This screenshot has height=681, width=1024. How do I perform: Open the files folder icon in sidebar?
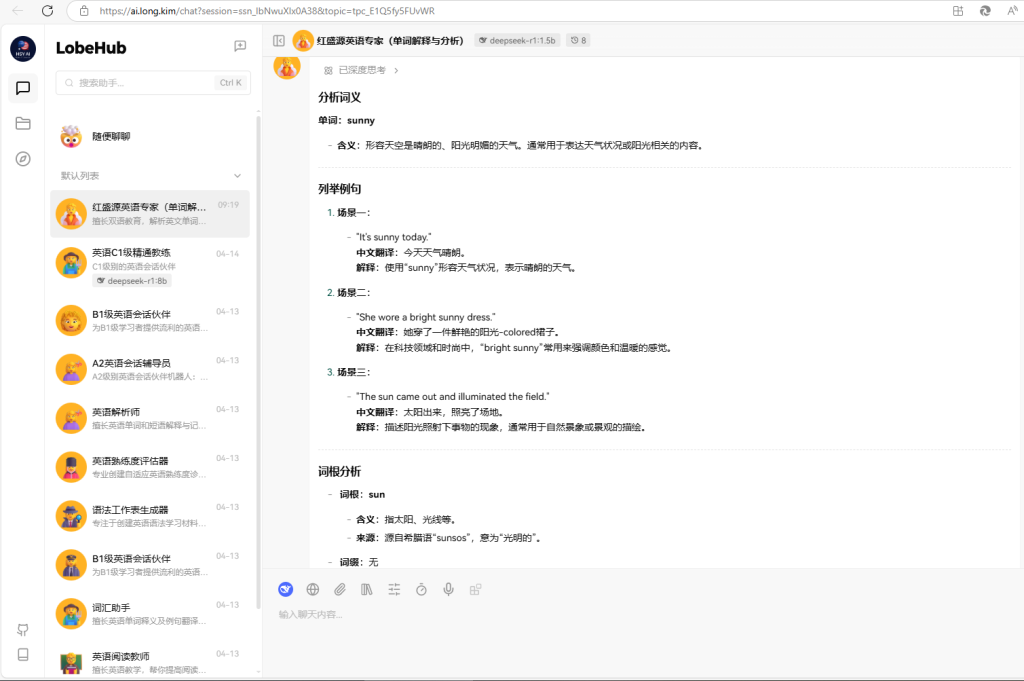[23, 123]
